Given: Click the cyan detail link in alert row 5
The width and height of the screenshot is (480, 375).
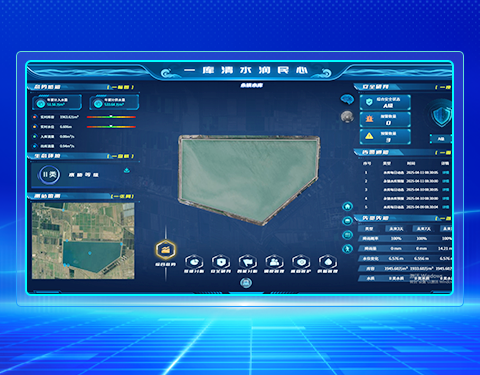Looking at the screenshot, I should [446, 207].
